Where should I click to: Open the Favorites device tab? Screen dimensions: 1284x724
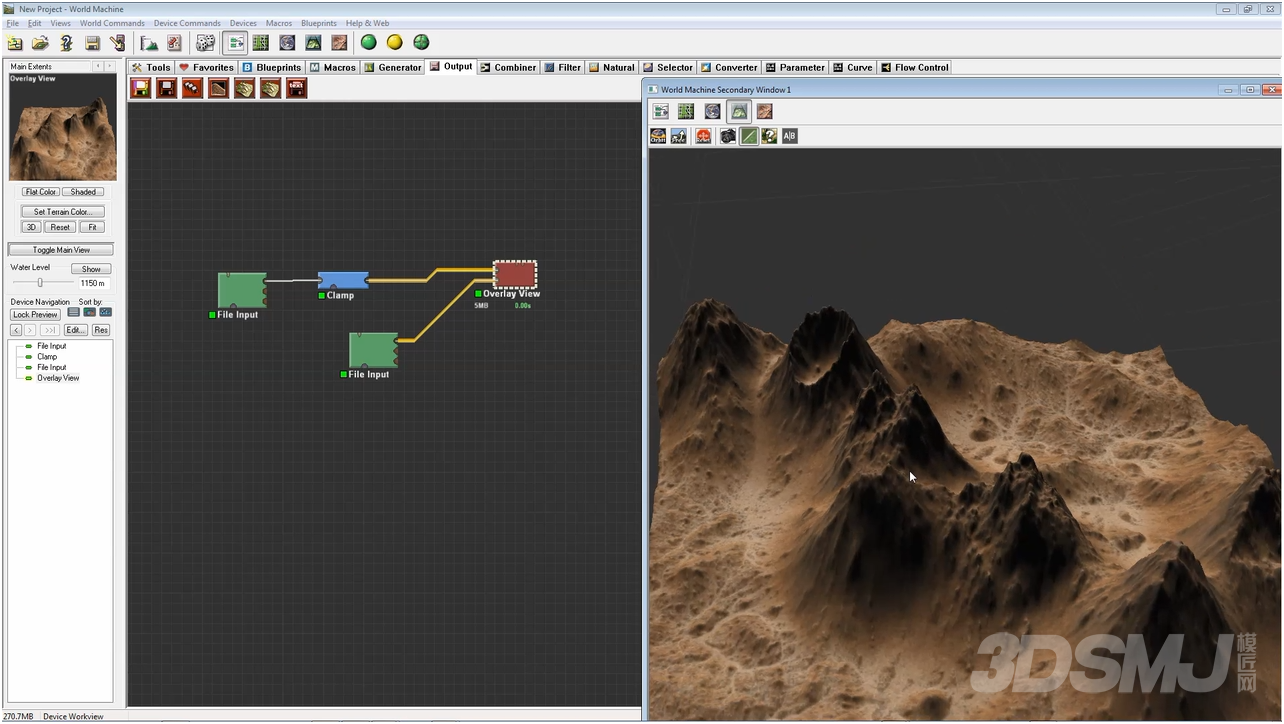(x=206, y=68)
